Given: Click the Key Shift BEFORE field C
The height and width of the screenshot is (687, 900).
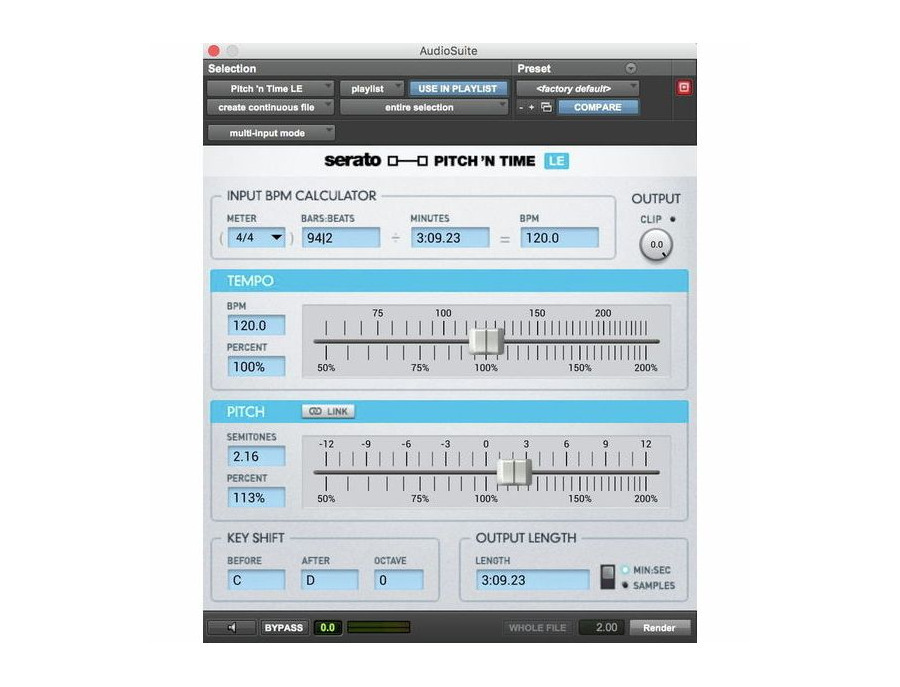Looking at the screenshot, I should (x=257, y=580).
